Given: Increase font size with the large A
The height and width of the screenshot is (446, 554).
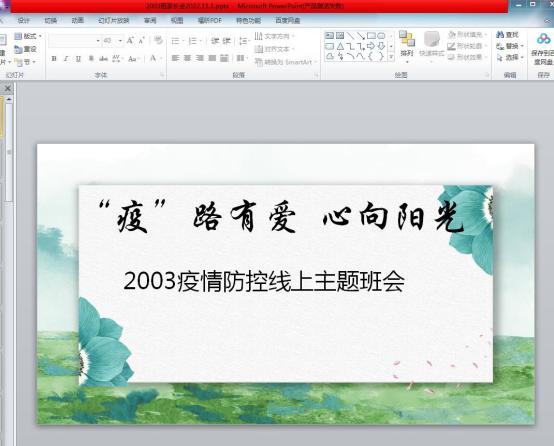Looking at the screenshot, I should point(130,41).
